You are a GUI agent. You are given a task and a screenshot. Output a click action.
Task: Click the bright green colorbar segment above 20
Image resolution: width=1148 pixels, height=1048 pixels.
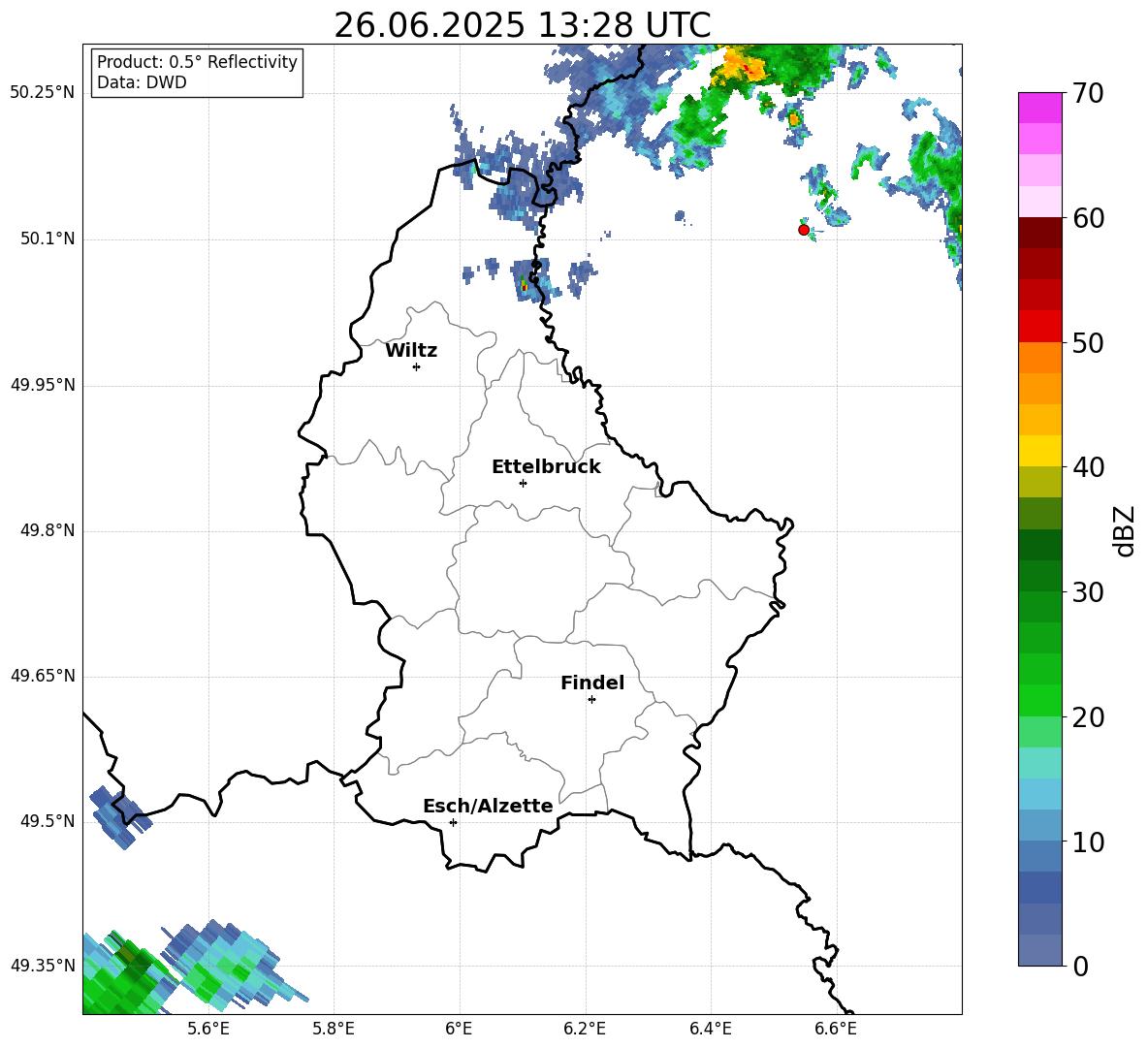(1039, 700)
